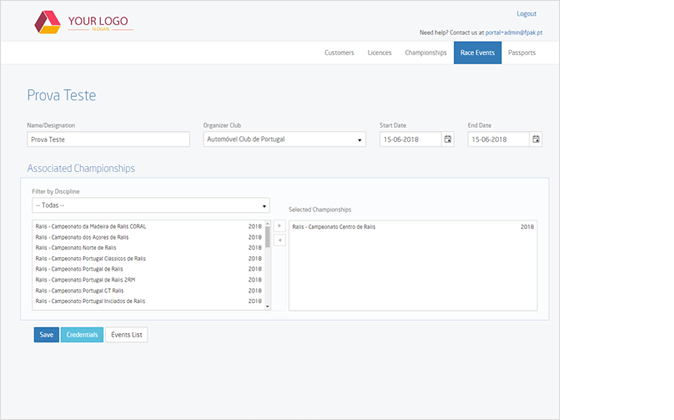Open the Start Date calendar picker
674x420 pixels.
tap(448, 139)
